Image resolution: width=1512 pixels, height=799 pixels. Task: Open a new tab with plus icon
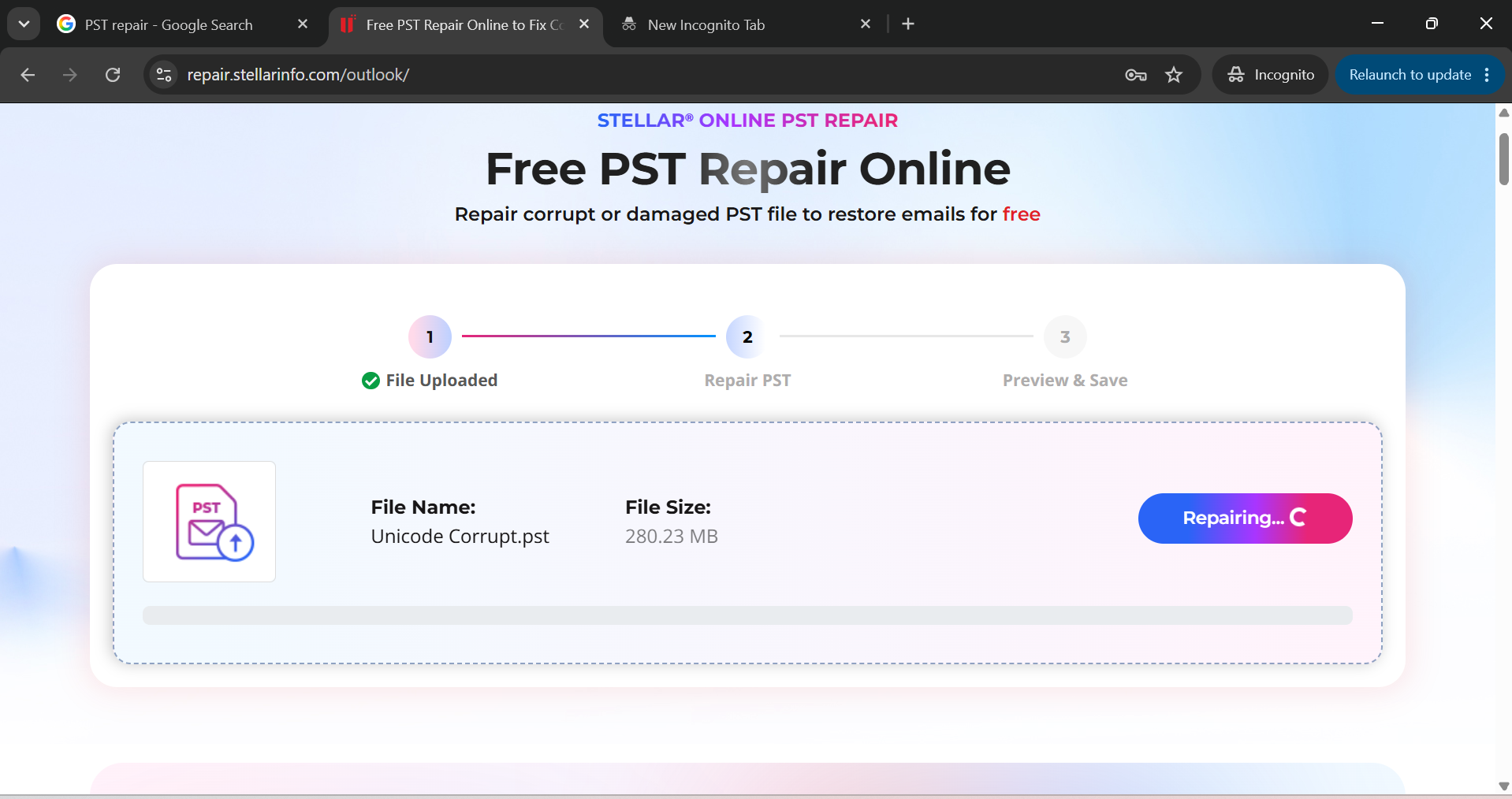click(x=908, y=24)
